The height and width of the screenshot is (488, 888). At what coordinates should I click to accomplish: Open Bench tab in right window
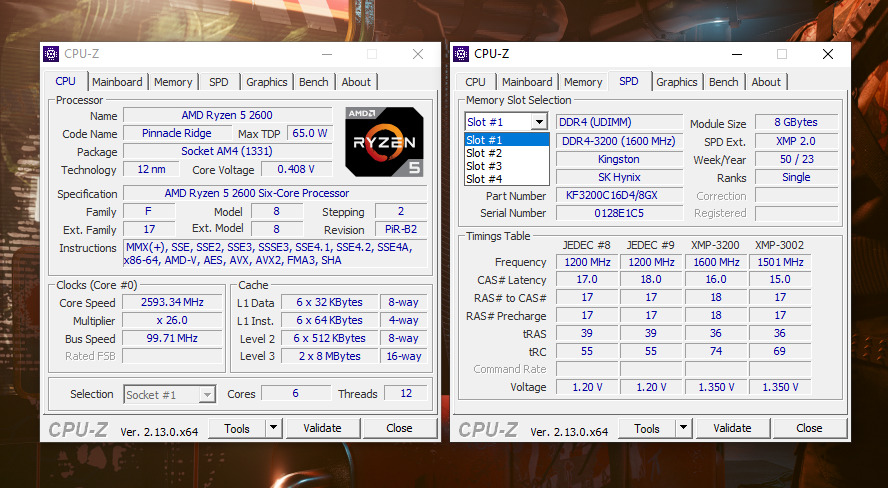tap(724, 82)
